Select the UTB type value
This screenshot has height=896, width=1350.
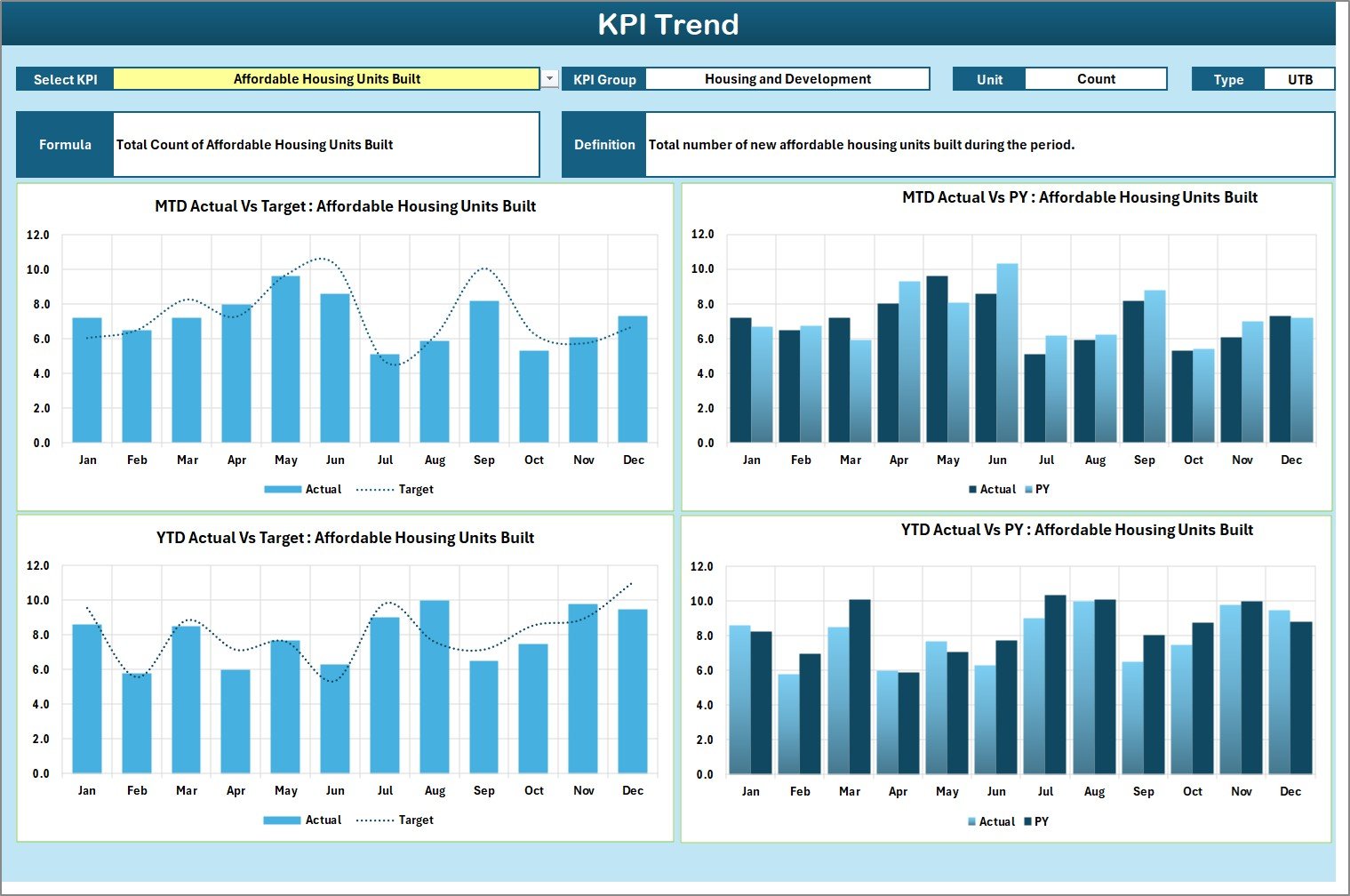pos(1300,78)
